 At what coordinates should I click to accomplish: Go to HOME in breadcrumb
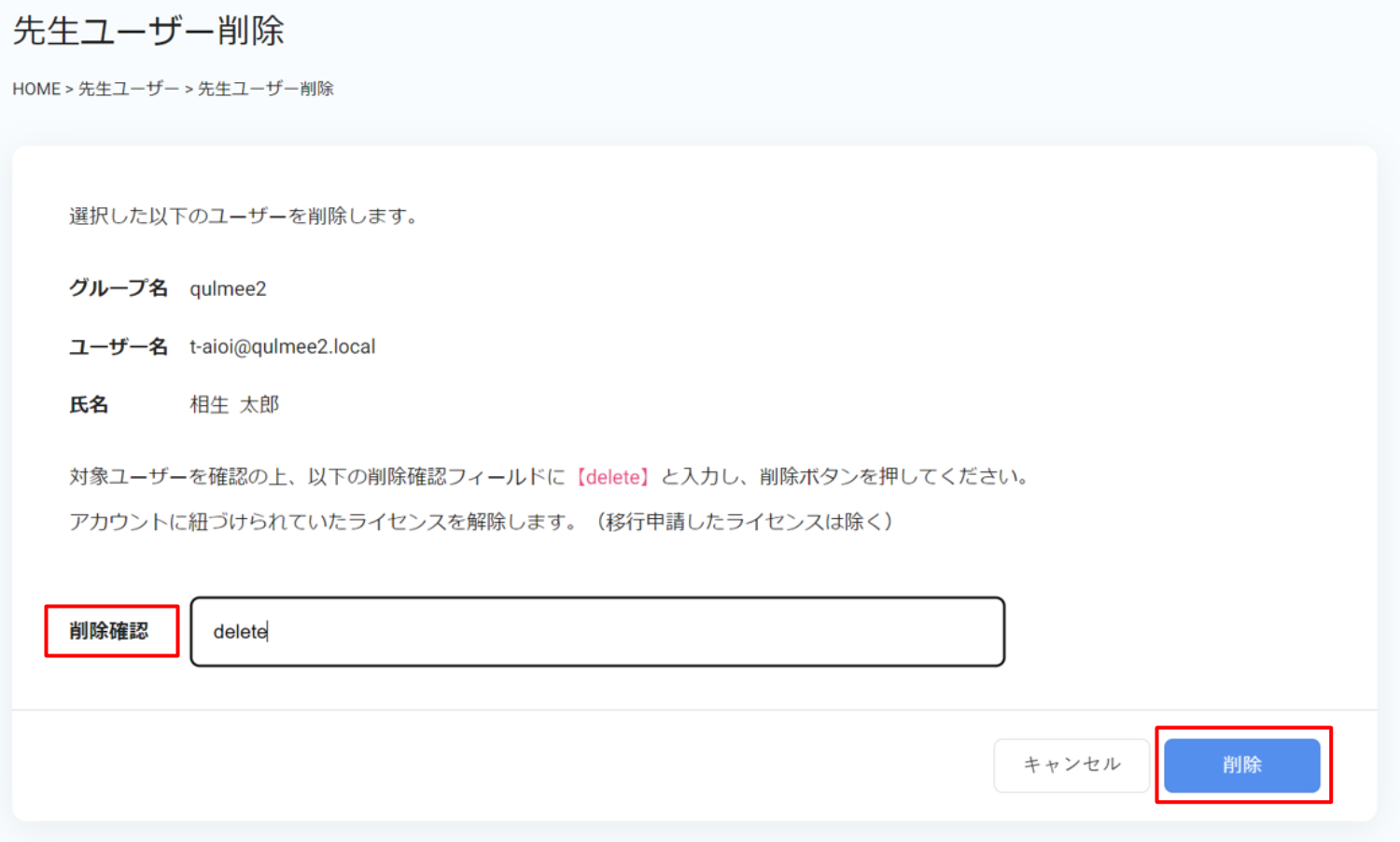36,89
